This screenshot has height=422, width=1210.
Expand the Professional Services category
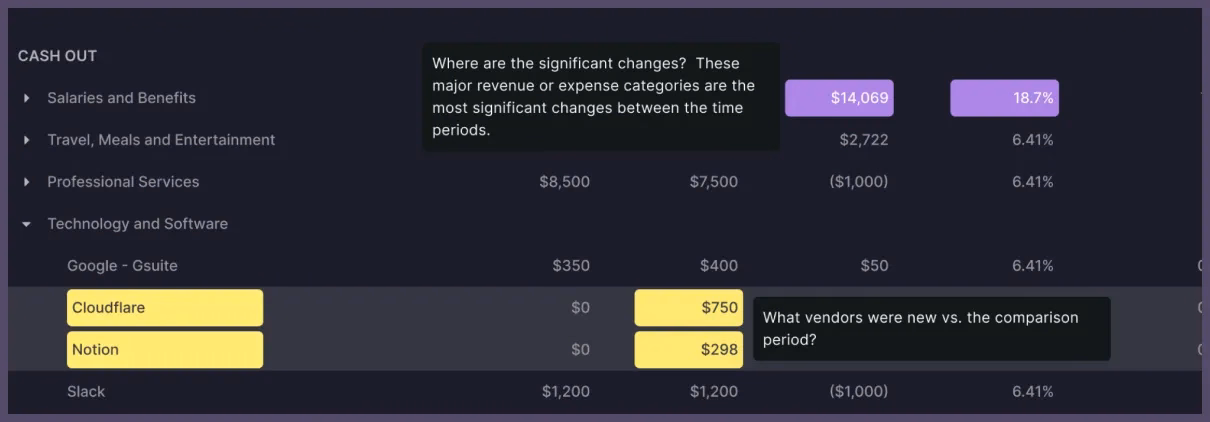click(27, 182)
